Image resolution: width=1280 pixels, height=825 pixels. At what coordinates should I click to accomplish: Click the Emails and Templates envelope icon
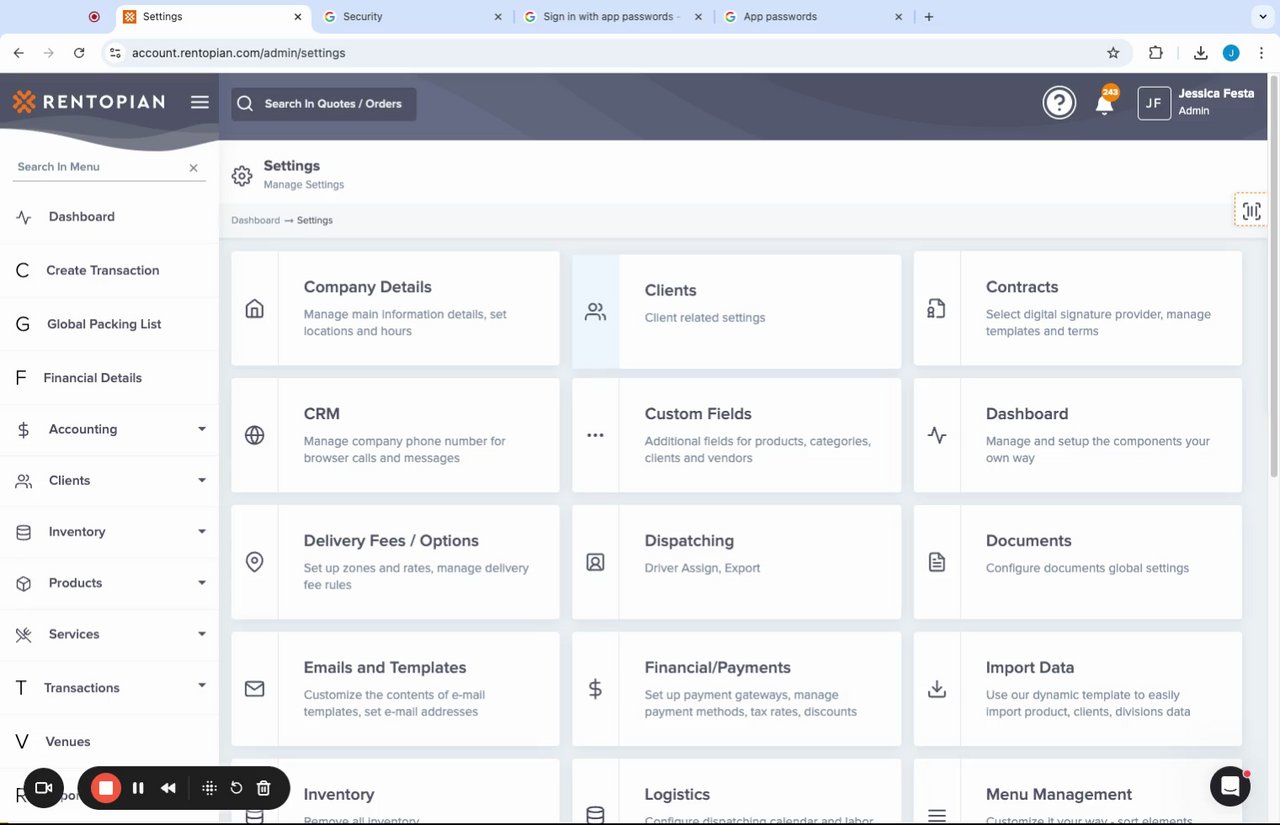[x=255, y=689]
